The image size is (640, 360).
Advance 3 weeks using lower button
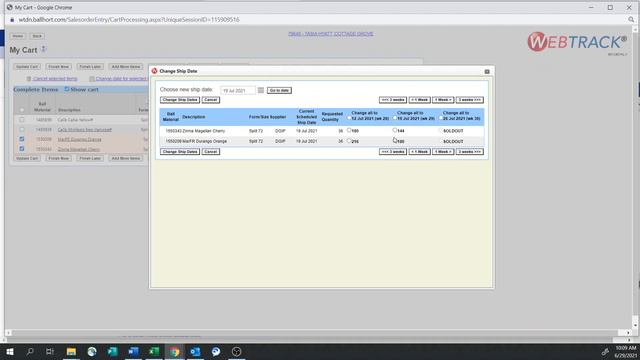(469, 152)
